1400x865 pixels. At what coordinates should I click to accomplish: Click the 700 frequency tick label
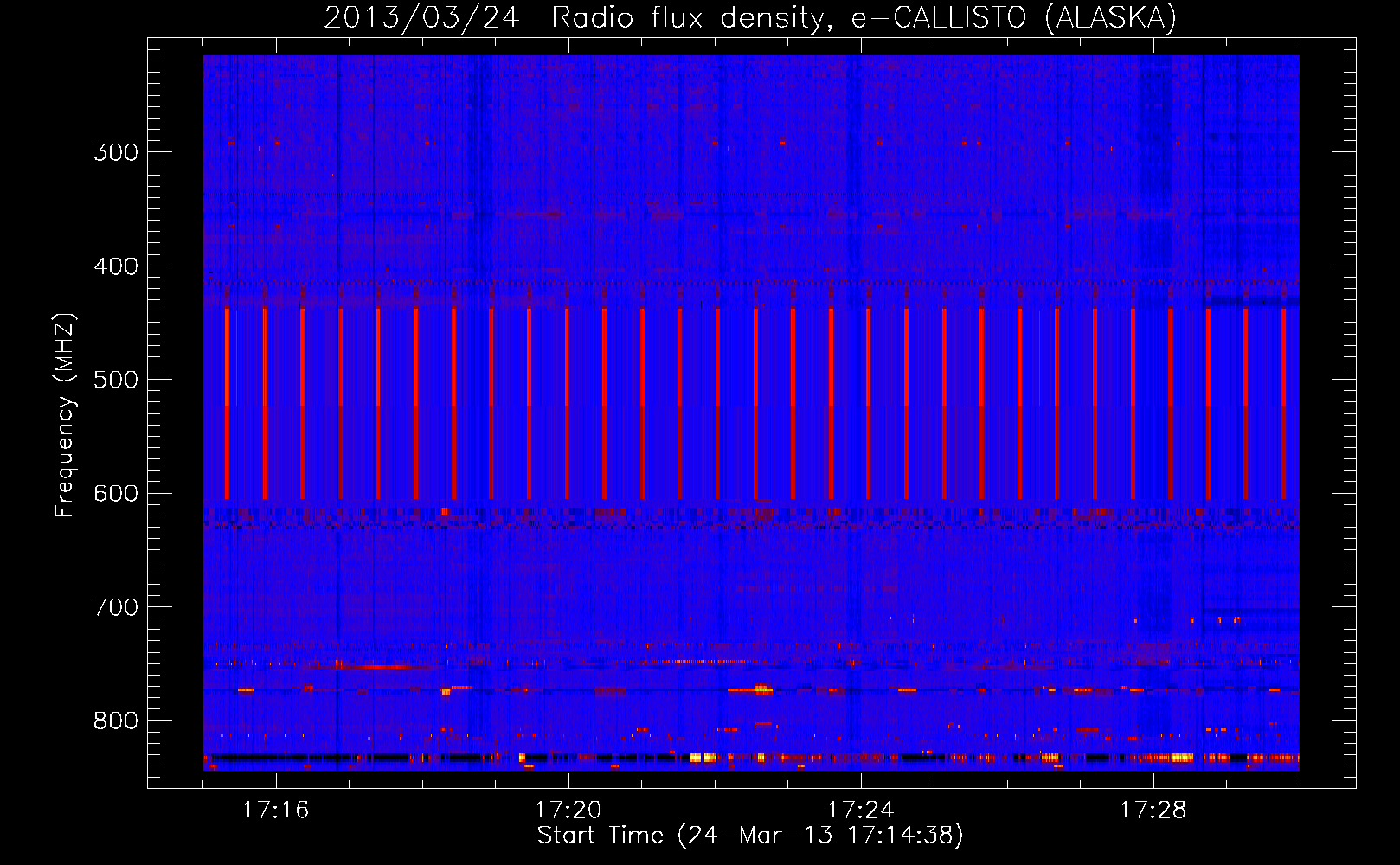click(116, 607)
